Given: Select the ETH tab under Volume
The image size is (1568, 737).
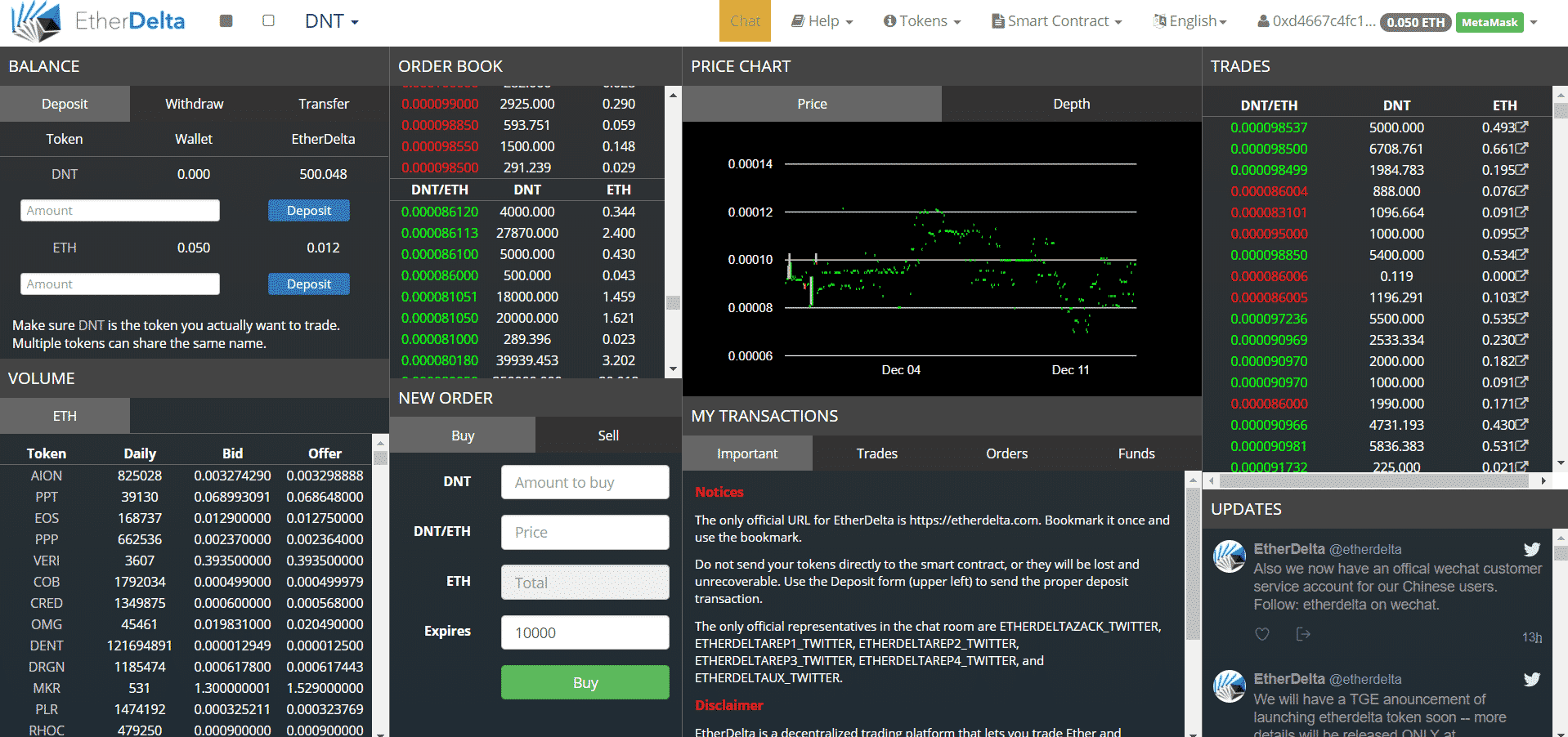Looking at the screenshot, I should 65,416.
